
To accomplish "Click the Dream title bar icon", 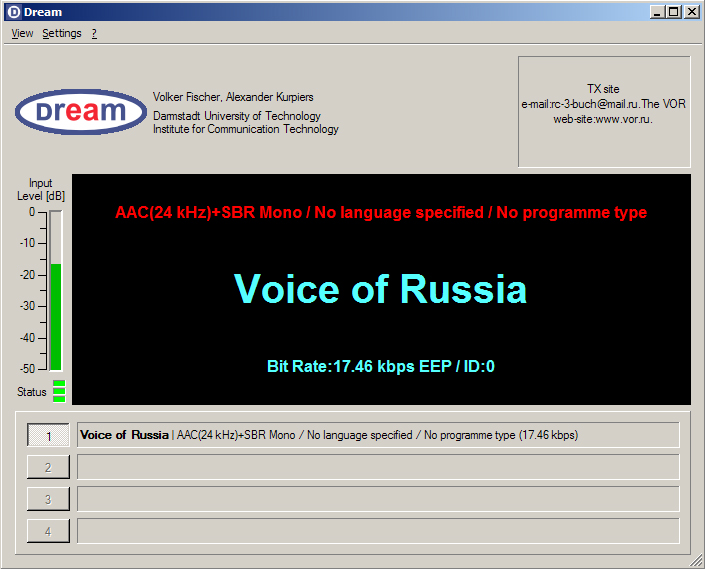I will pyautogui.click(x=14, y=12).
